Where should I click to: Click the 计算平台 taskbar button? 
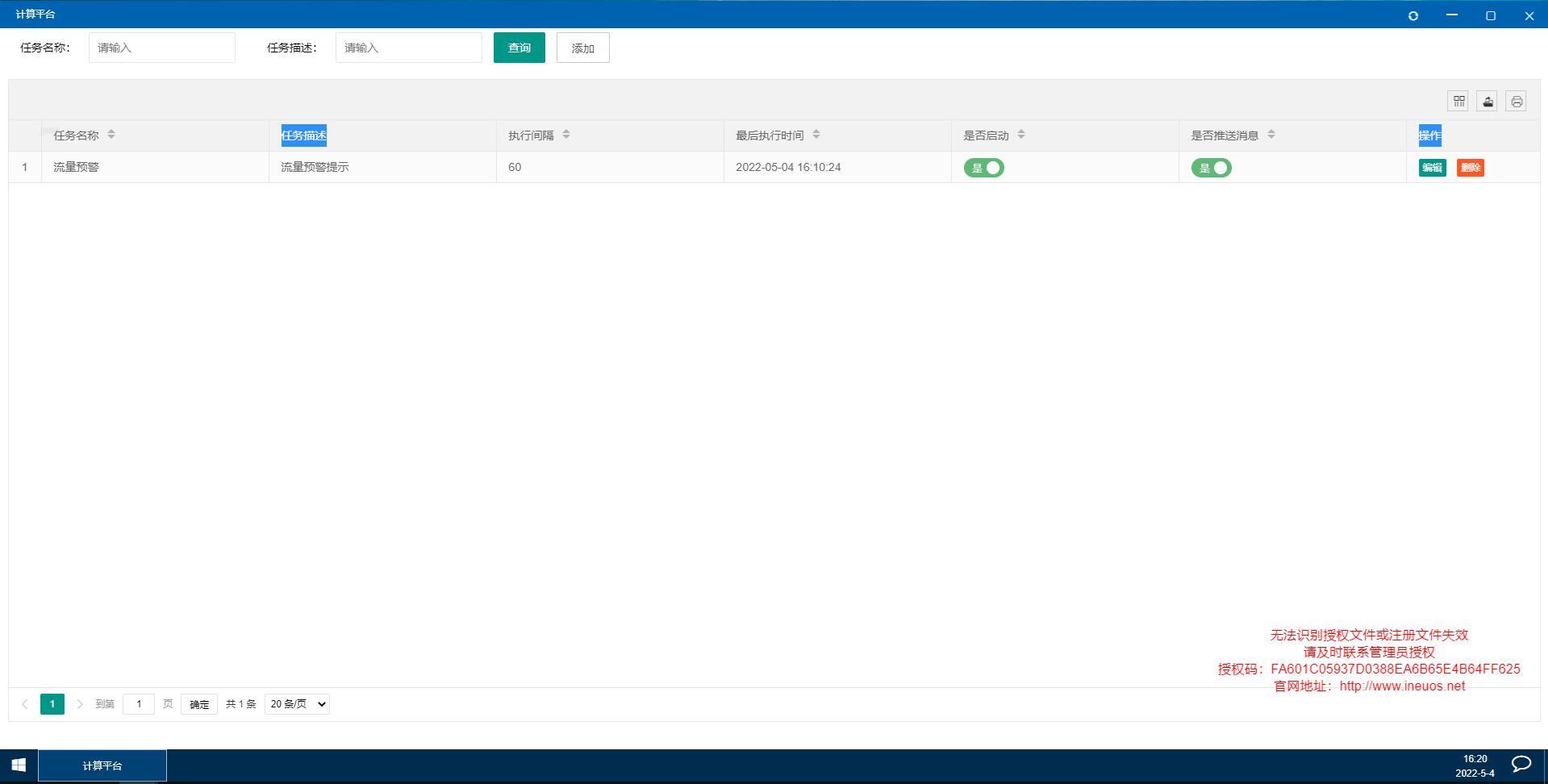[102, 765]
